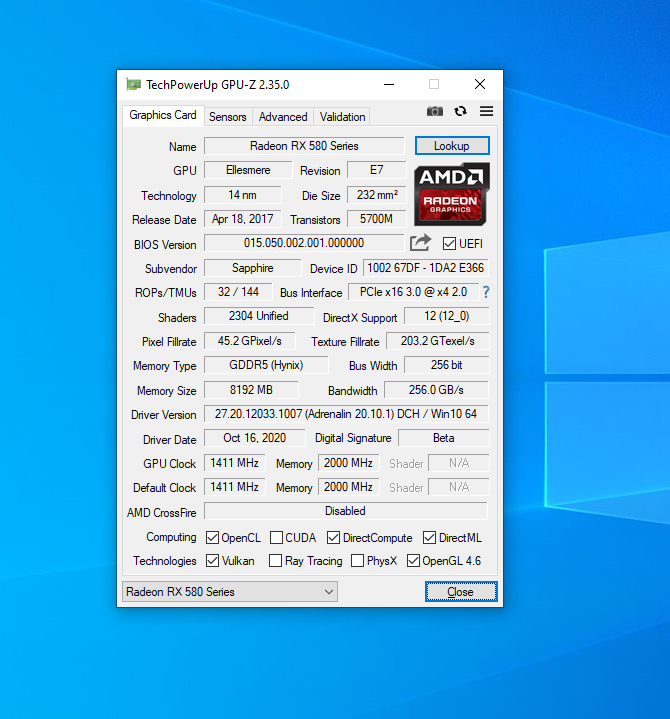Click the Revision E7 field

click(x=377, y=170)
